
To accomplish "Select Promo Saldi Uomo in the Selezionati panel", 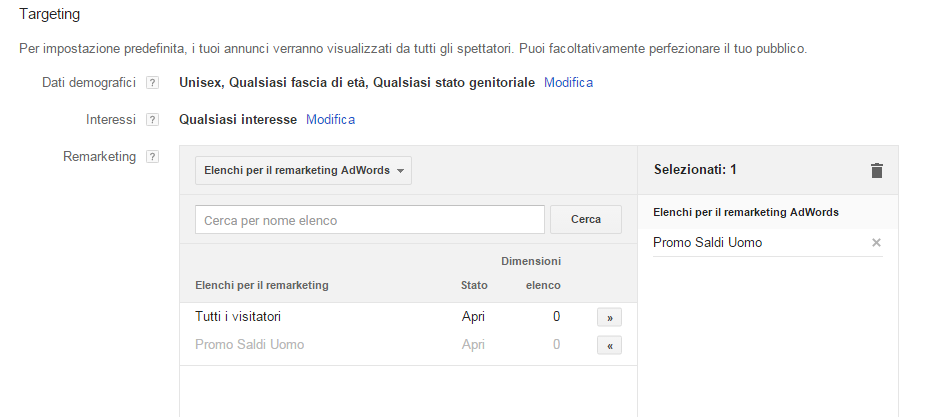I will coord(707,242).
